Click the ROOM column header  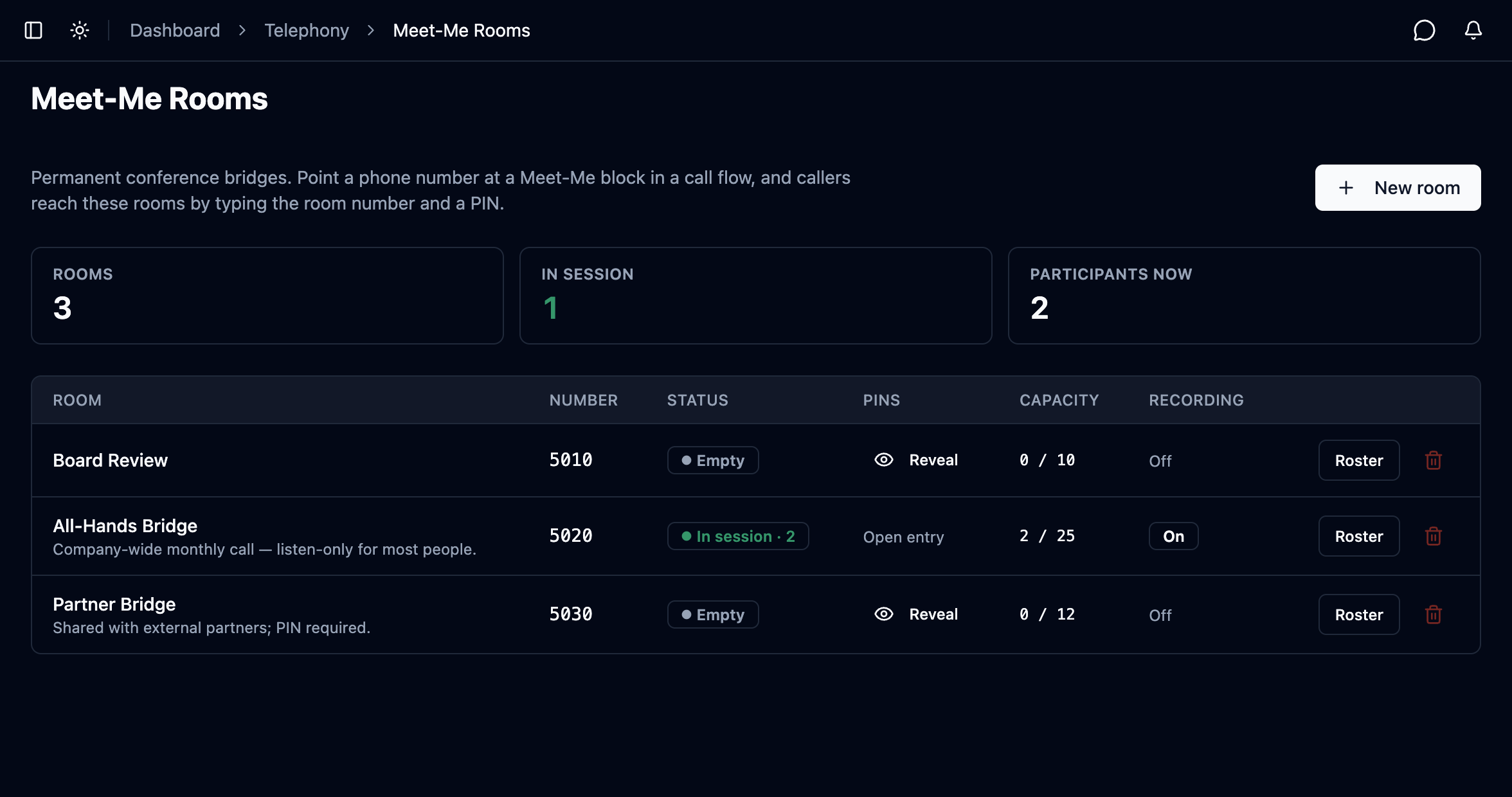tap(77, 400)
